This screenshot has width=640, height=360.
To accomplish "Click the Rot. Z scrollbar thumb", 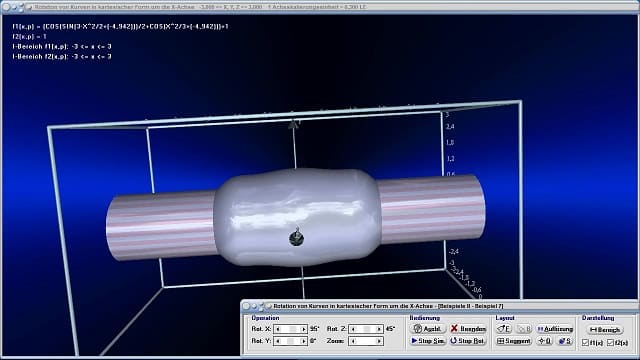I will [x=367, y=329].
